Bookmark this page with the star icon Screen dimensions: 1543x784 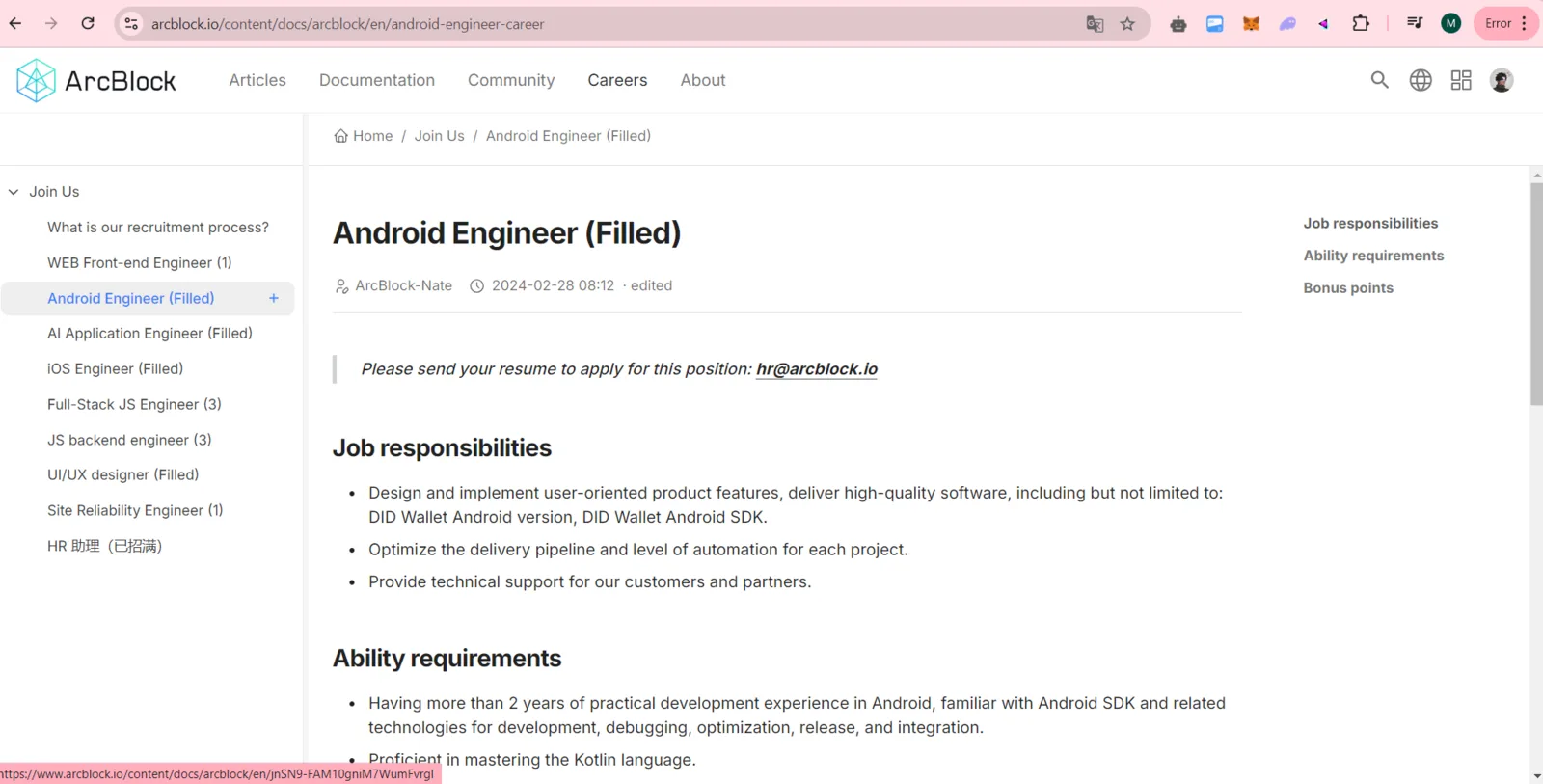point(1127,24)
